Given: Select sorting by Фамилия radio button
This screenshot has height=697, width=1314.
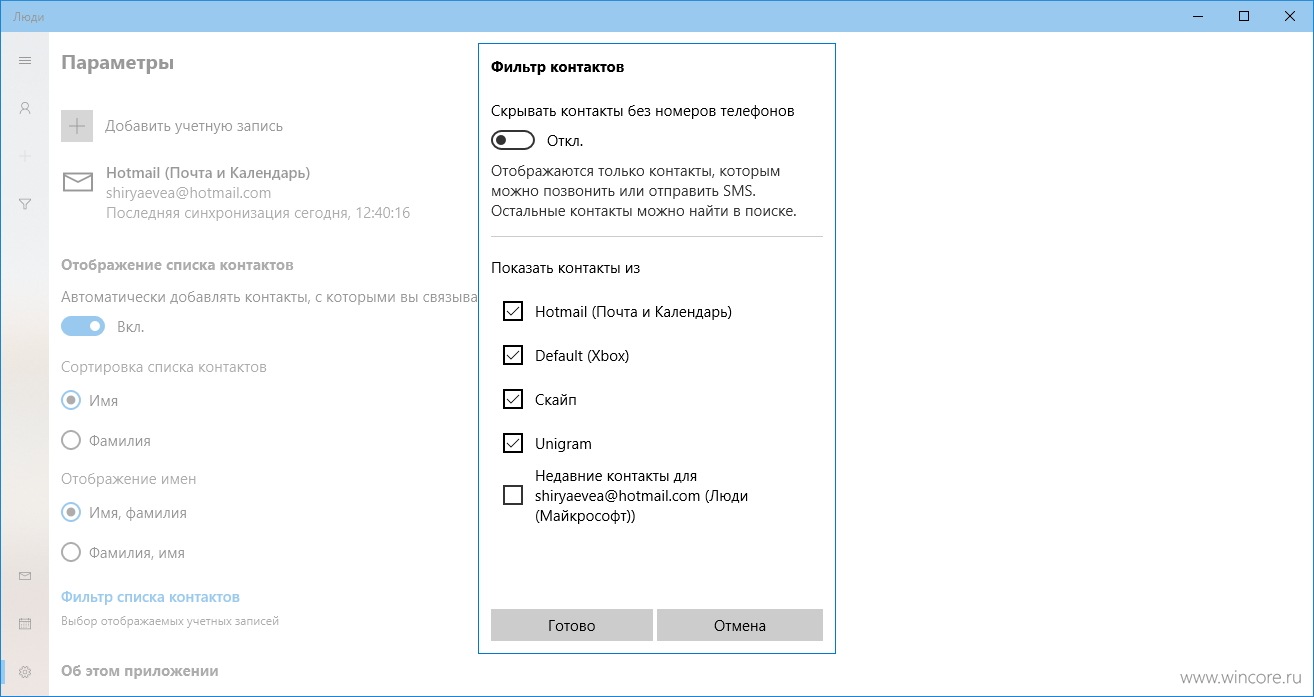Looking at the screenshot, I should 71,440.
